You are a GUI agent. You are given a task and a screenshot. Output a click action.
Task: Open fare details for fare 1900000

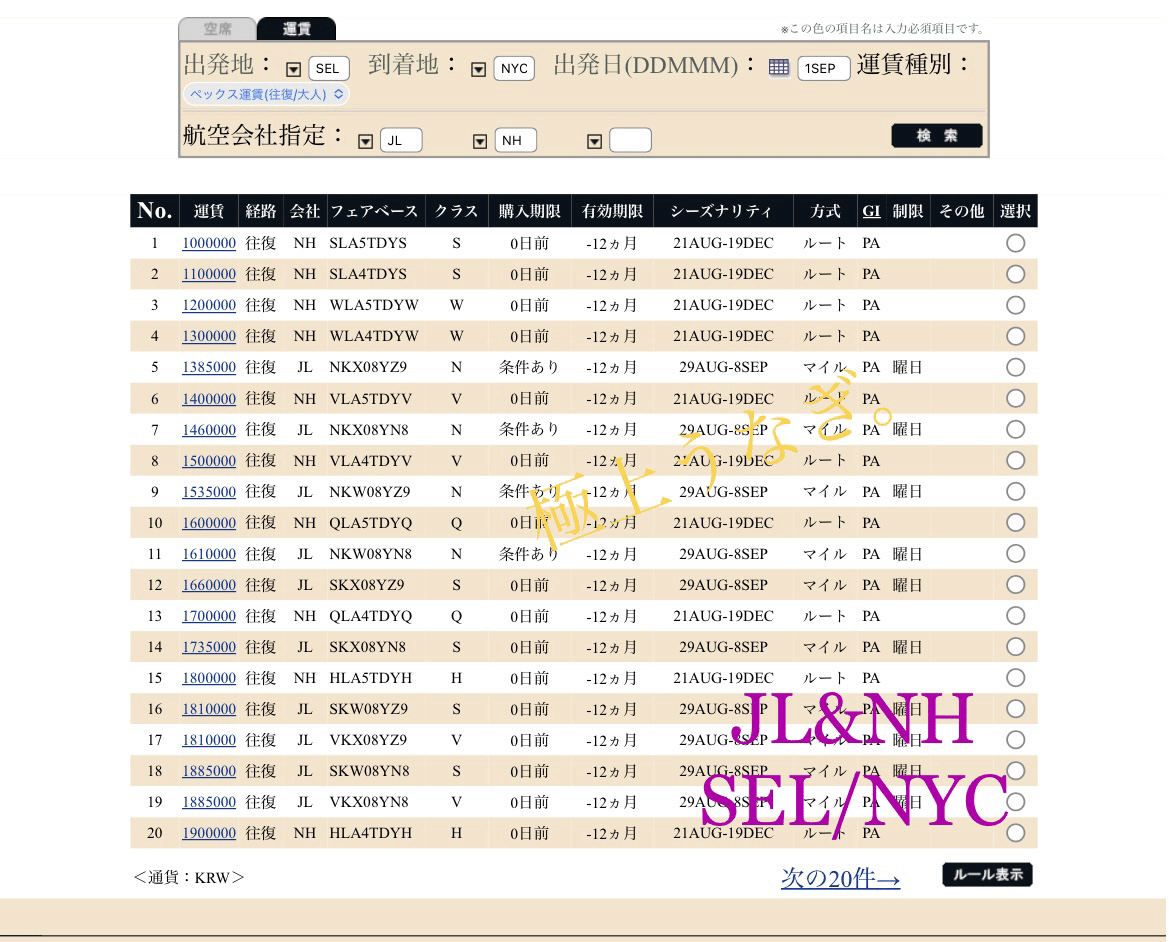208,832
